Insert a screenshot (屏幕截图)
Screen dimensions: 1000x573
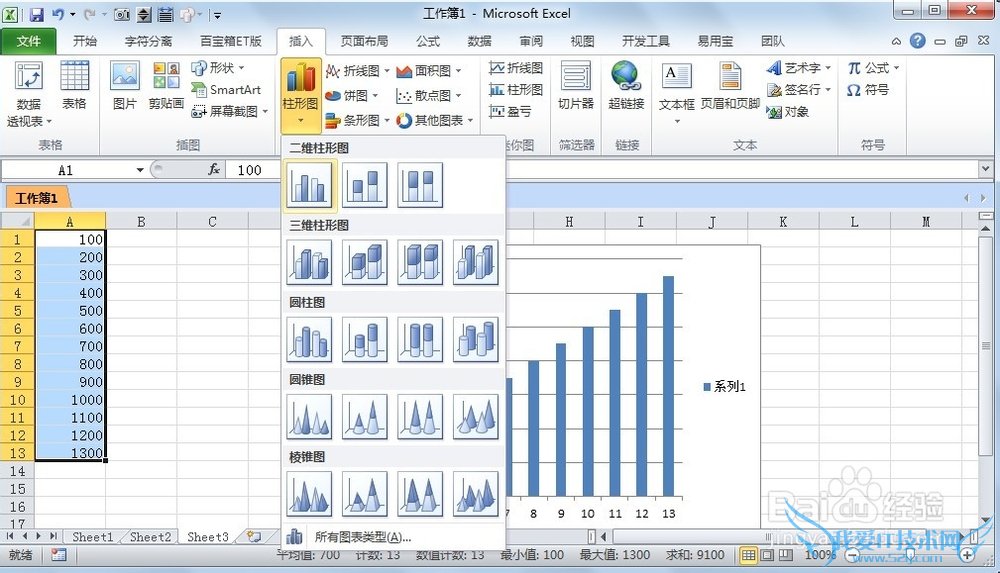tap(230, 112)
